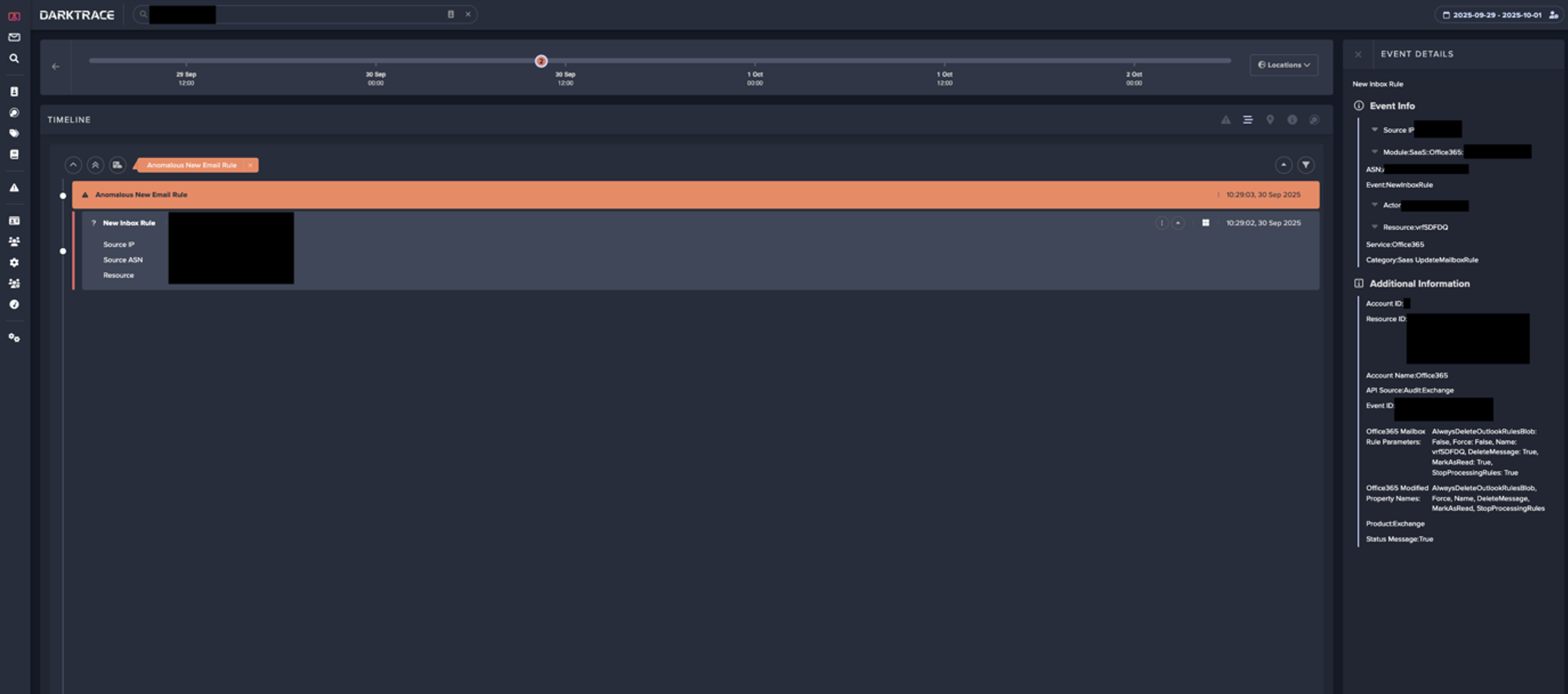Click the comments icon in the timeline toolbar
Viewport: 1568px width, 694px height.
click(x=1315, y=119)
